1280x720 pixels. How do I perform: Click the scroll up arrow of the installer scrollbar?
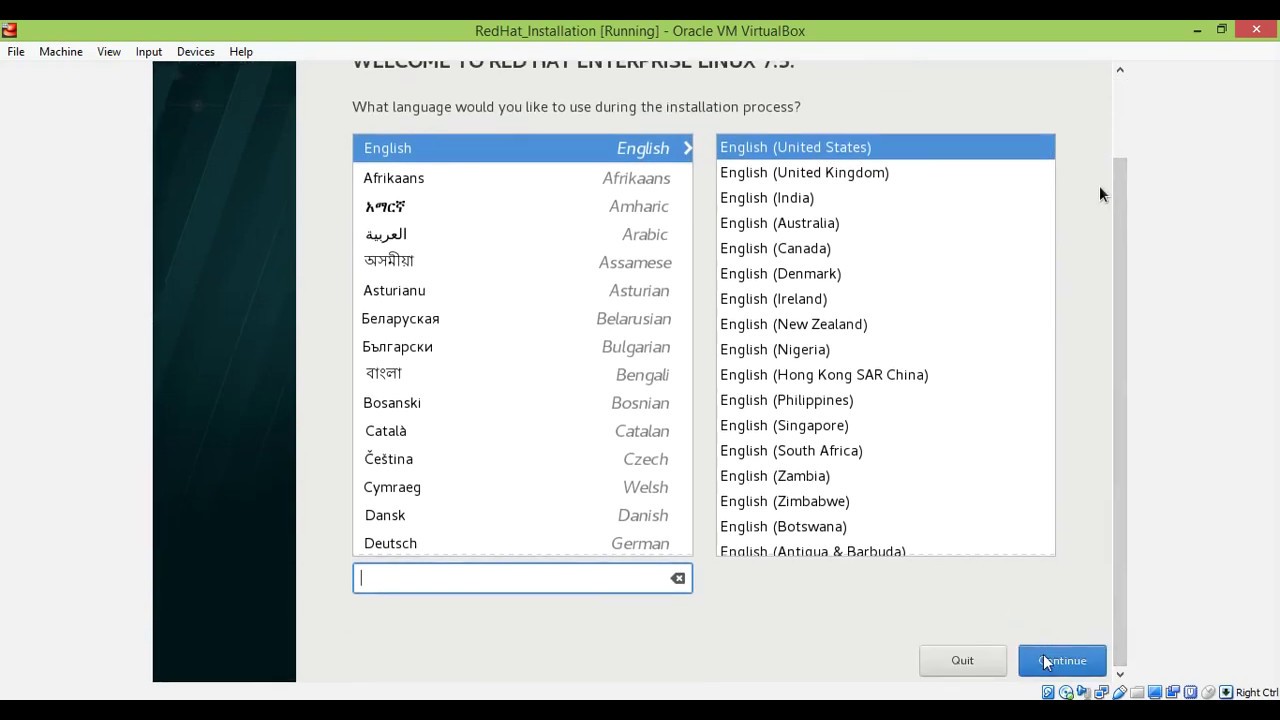click(x=1120, y=69)
